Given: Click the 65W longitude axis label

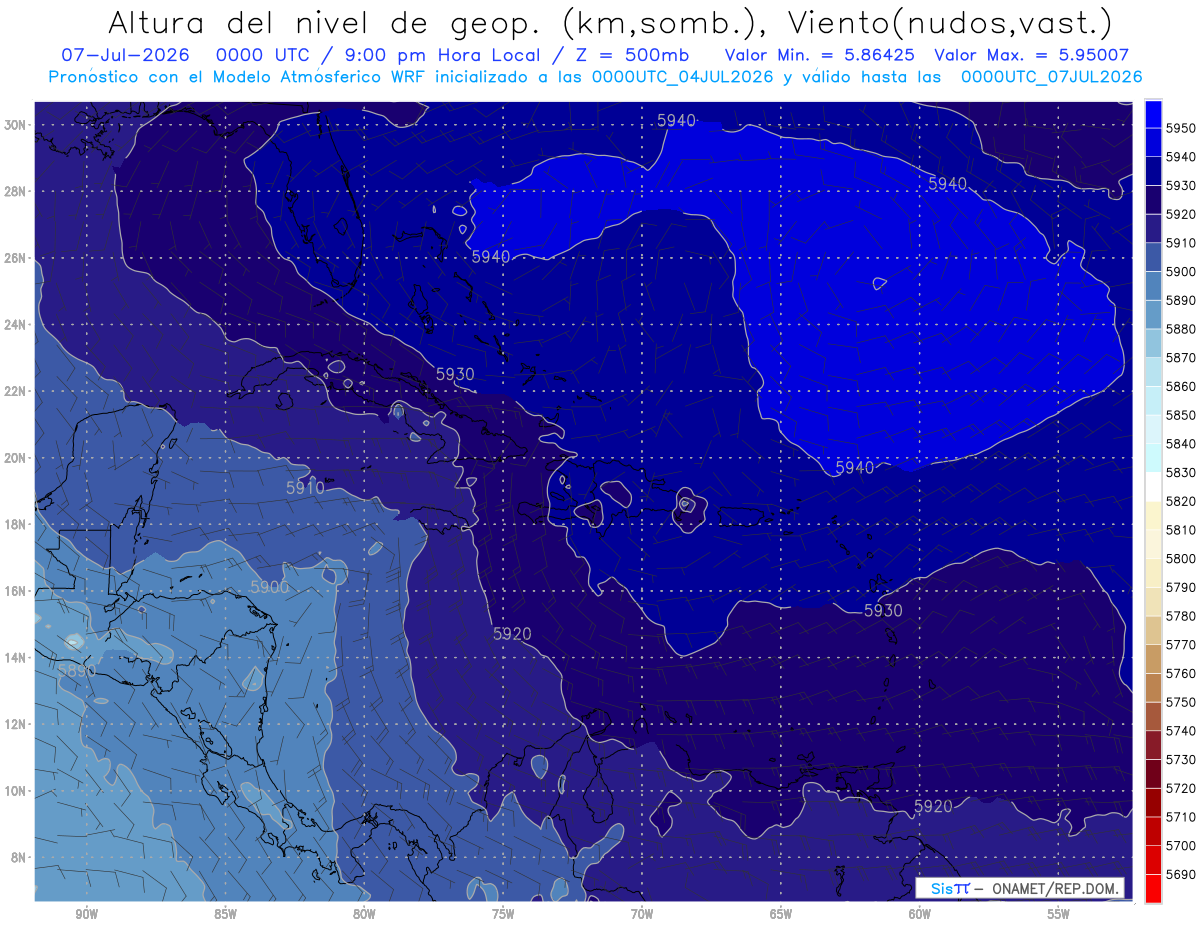Looking at the screenshot, I should pos(781,914).
